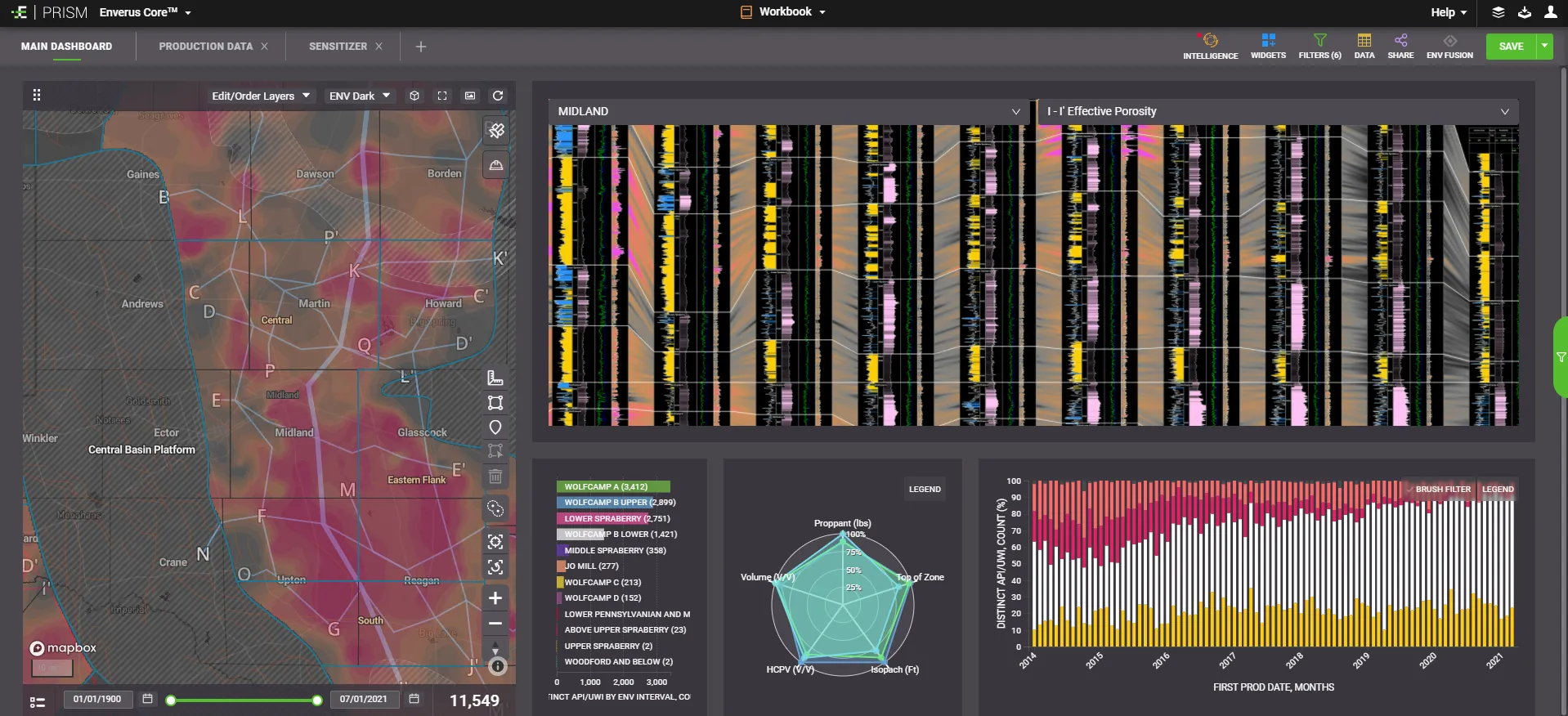
Task: Reset the map compass orientation
Action: click(495, 650)
